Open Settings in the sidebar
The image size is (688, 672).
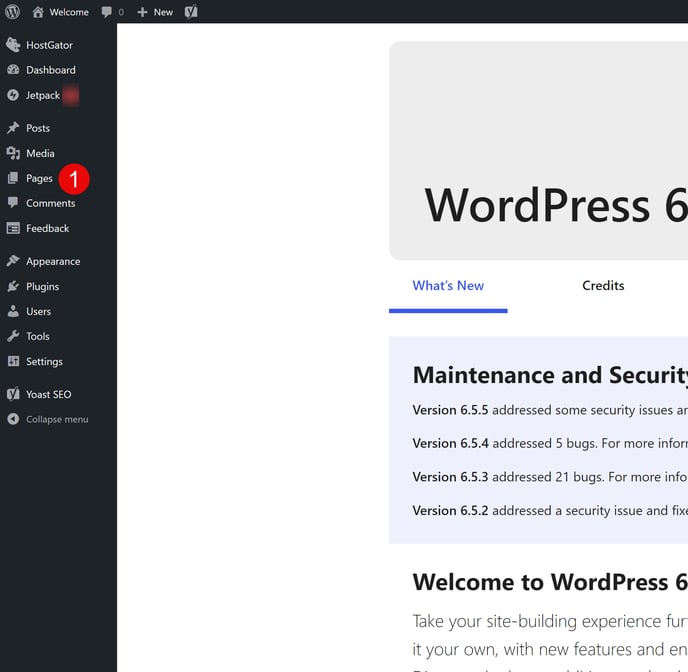44,361
